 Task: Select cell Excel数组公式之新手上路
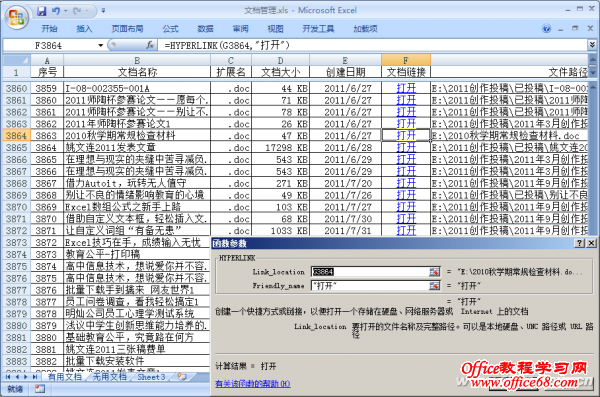tap(137, 207)
